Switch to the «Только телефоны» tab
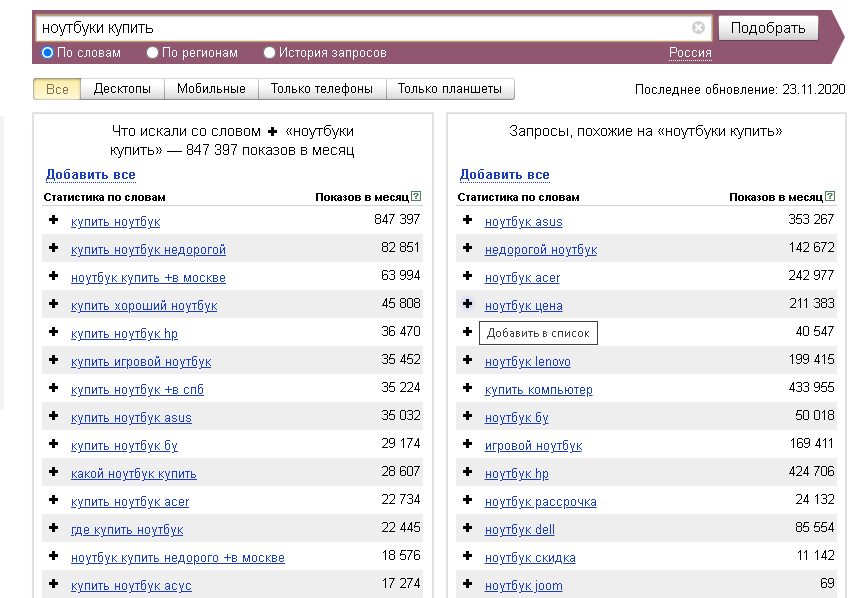Viewport: 861px width, 598px height. point(321,89)
